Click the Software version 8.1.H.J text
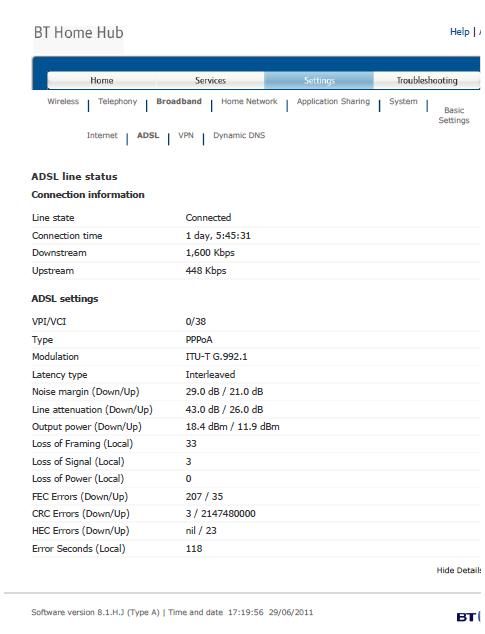The image size is (485, 634). click(x=95, y=612)
